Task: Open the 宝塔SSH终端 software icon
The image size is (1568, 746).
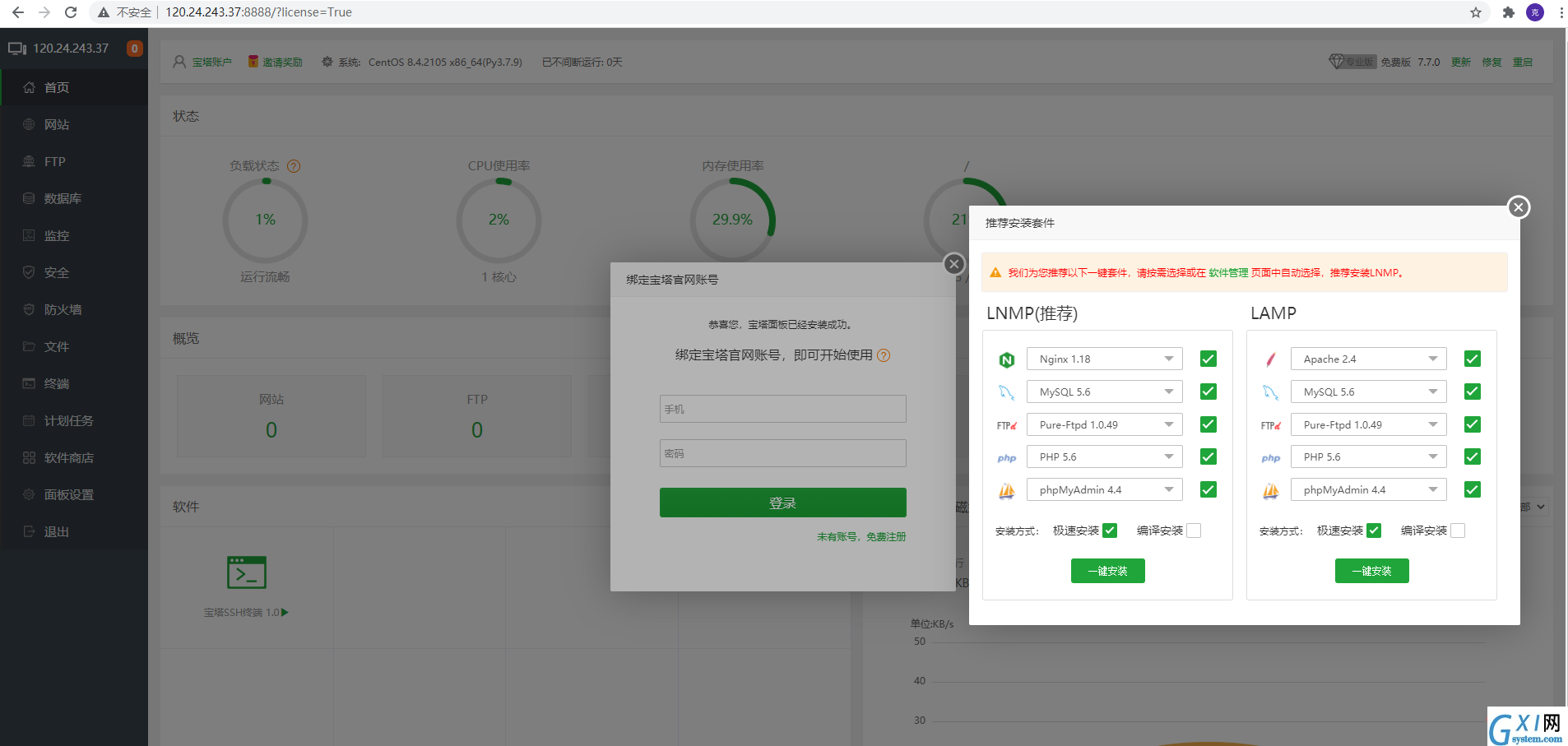Action: [247, 572]
